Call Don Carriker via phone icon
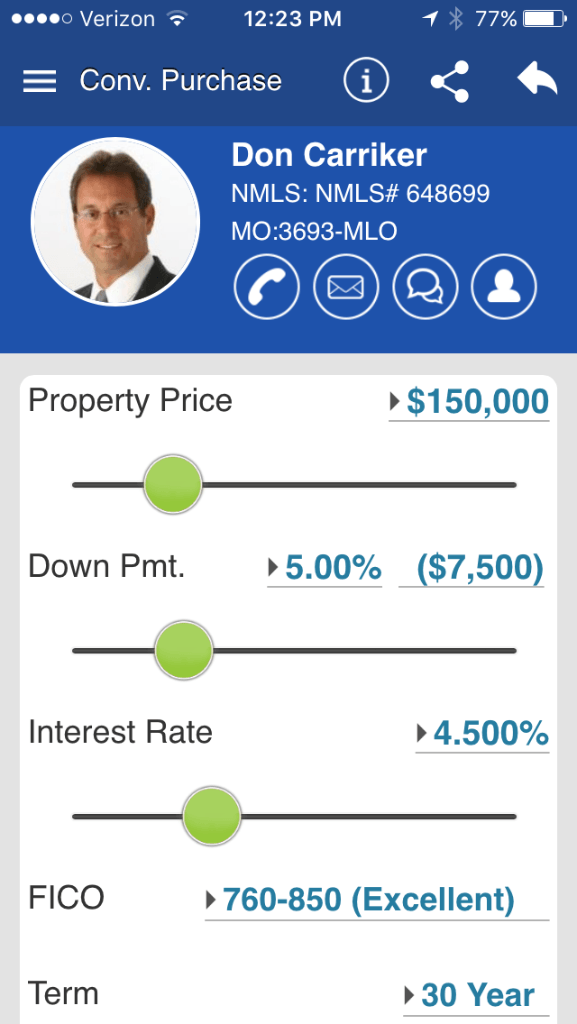The width and height of the screenshot is (577, 1024). [266, 287]
